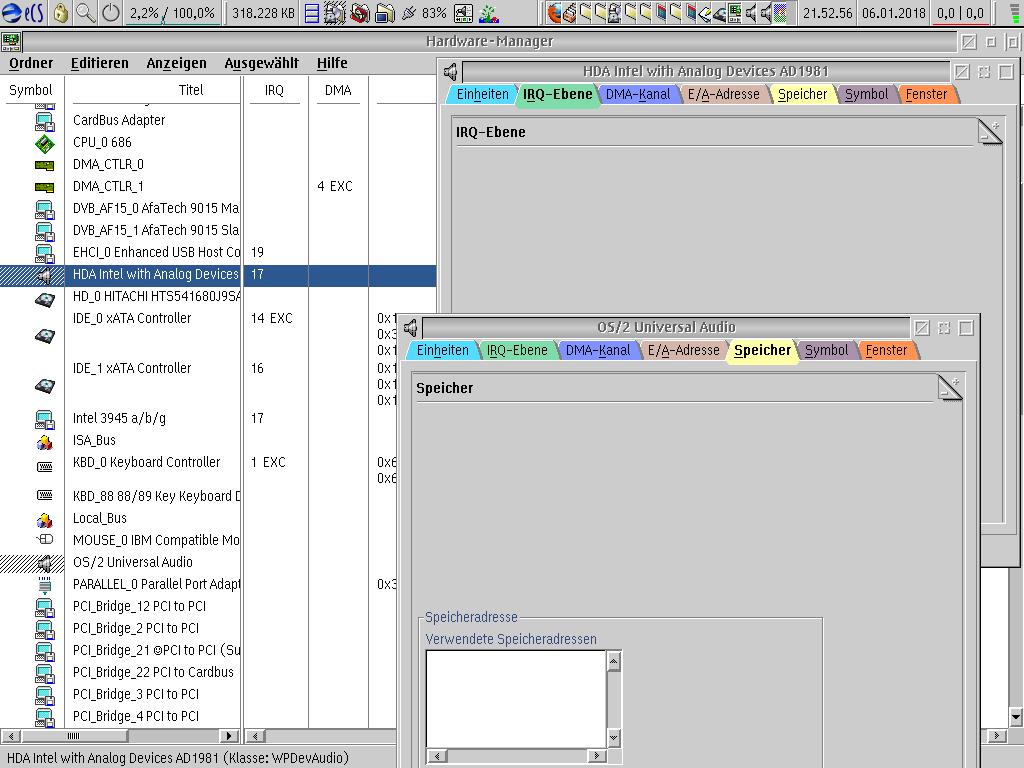Select the Local_Bus icon
Viewport: 1024px width, 768px height.
44,520
